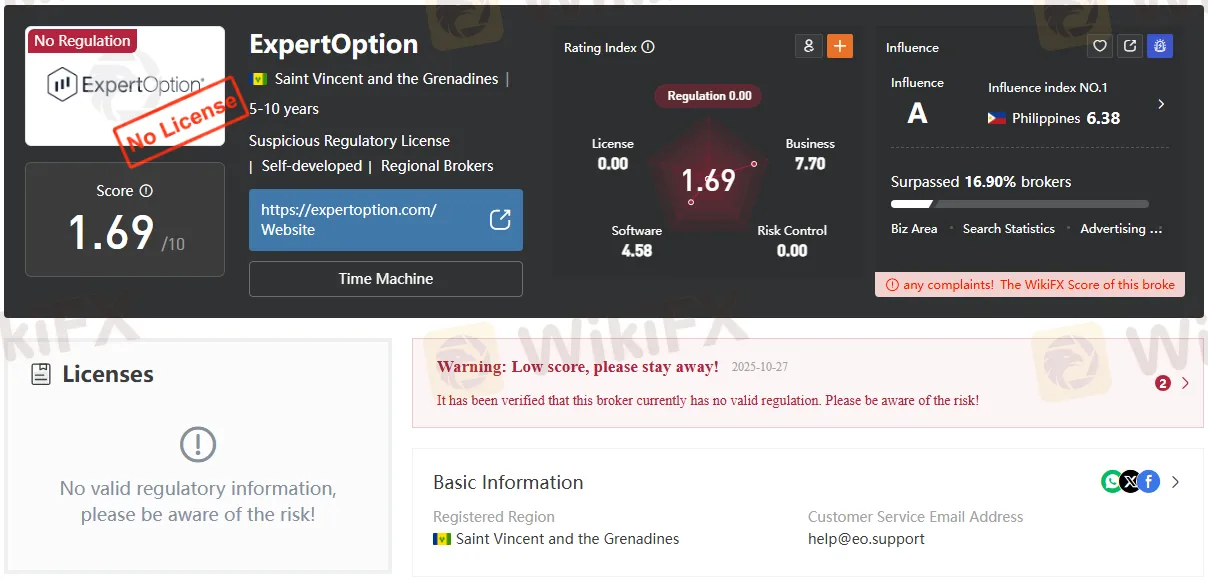1208x581 pixels.
Task: Click the ExpertOption broker title
Action: point(333,44)
